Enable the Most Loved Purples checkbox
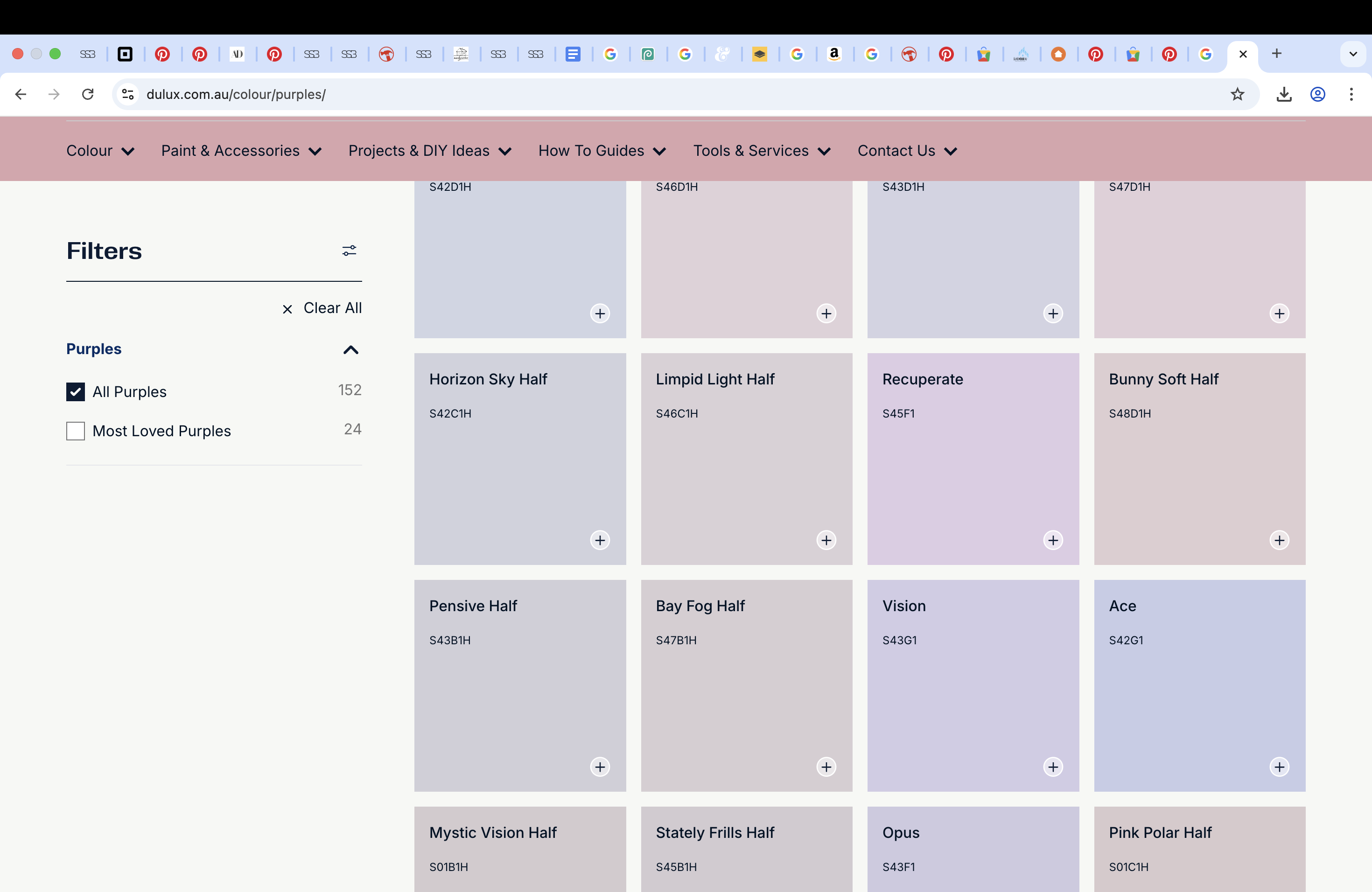Screen dimensions: 1372x892 click(76, 431)
